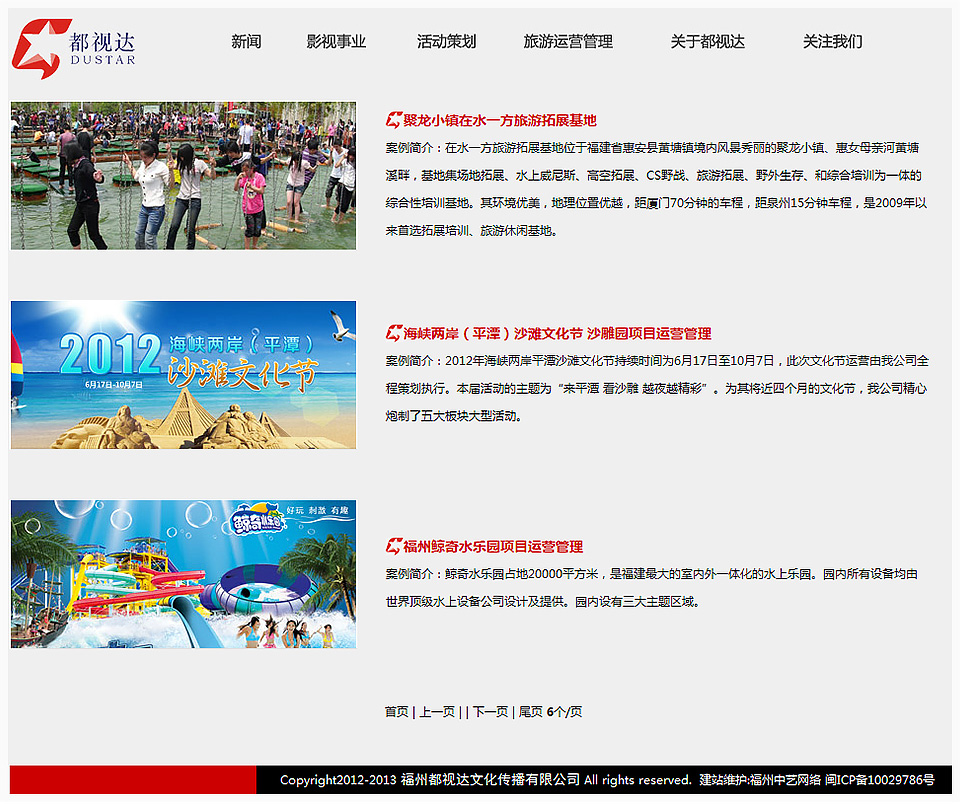
Task: Click the 关注我们 navigation item
Action: coord(830,42)
